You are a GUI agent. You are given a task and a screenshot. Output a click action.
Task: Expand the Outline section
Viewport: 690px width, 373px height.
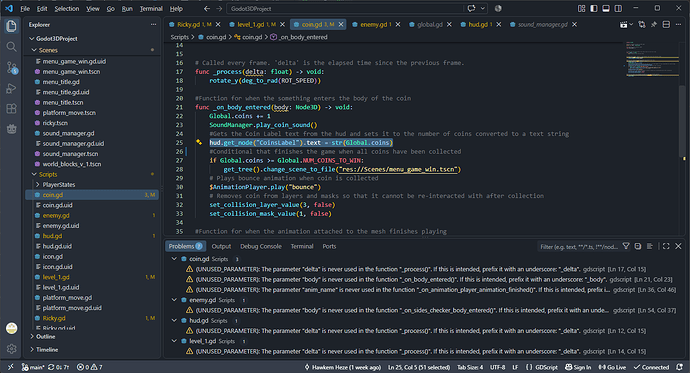coord(32,336)
